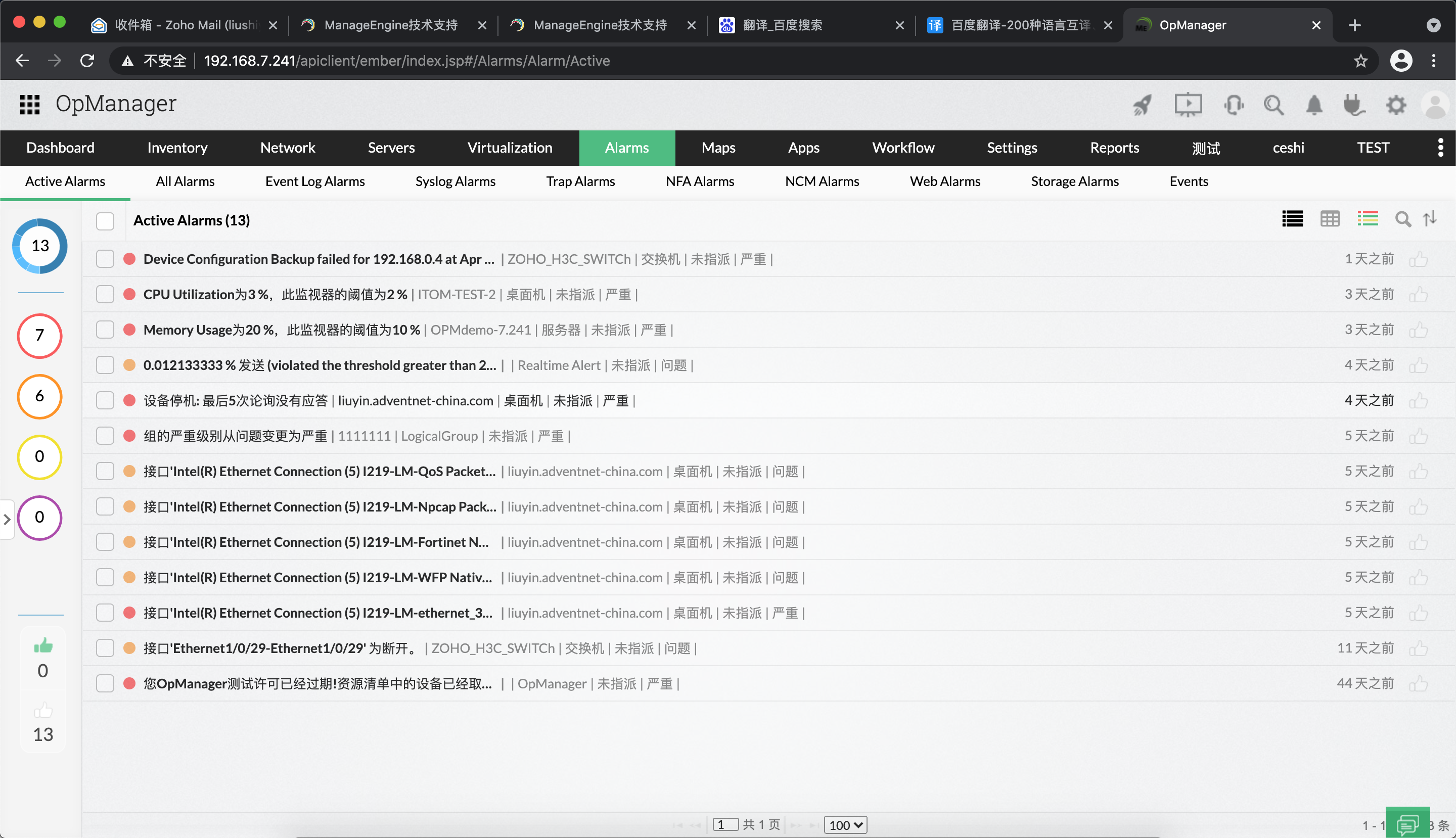Filter by the red circle showing 7 alarms
This screenshot has height=838, width=1456.
(39, 336)
